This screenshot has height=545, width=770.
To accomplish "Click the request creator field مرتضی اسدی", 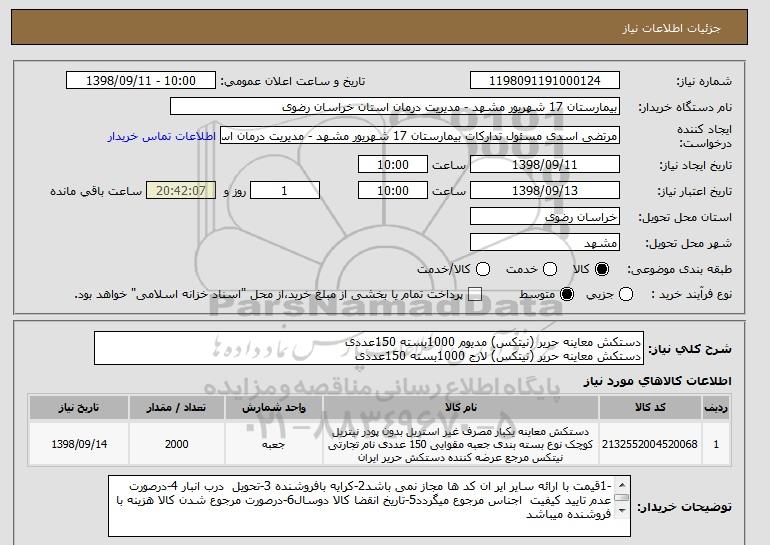I will point(420,136).
